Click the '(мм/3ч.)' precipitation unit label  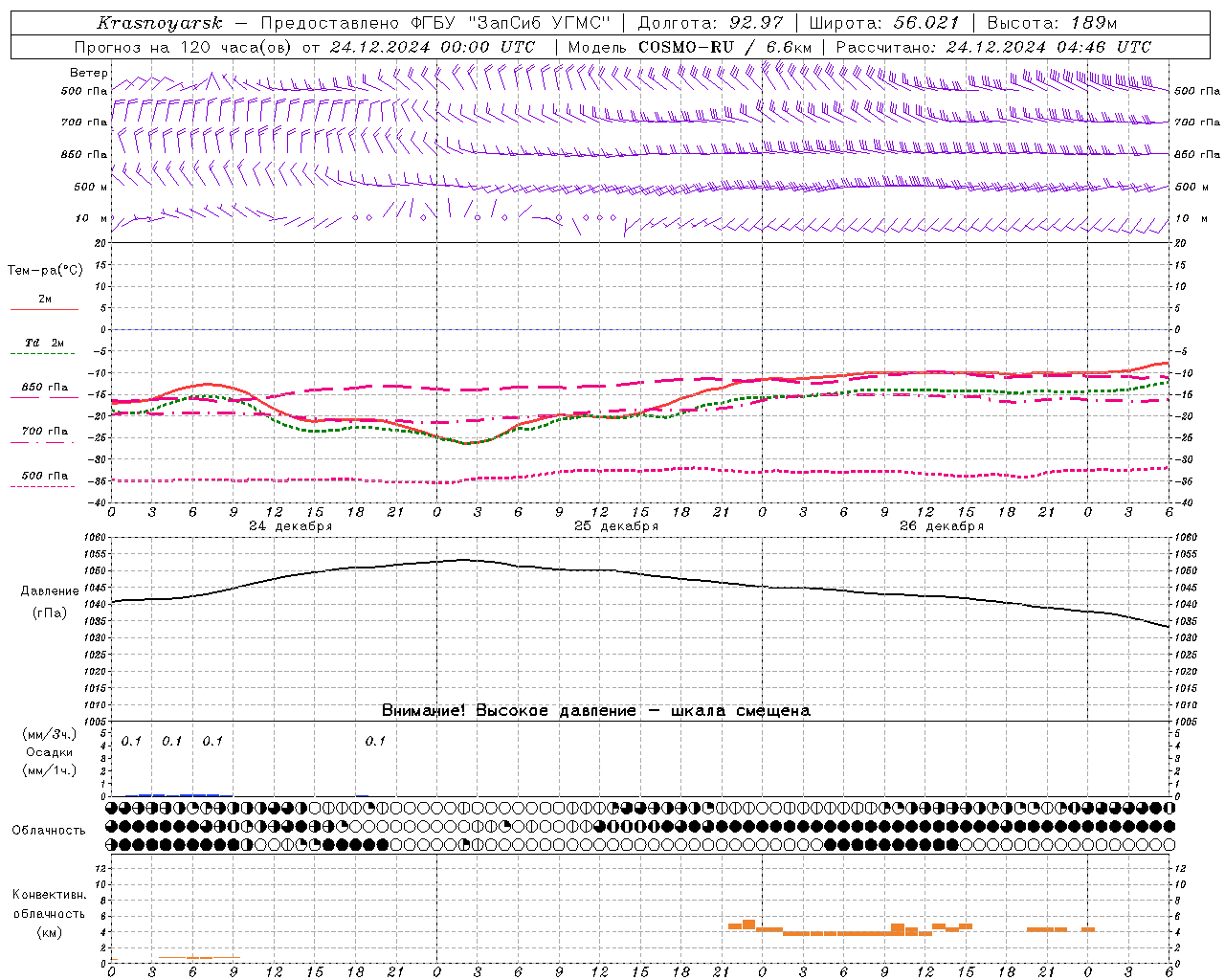tap(50, 735)
